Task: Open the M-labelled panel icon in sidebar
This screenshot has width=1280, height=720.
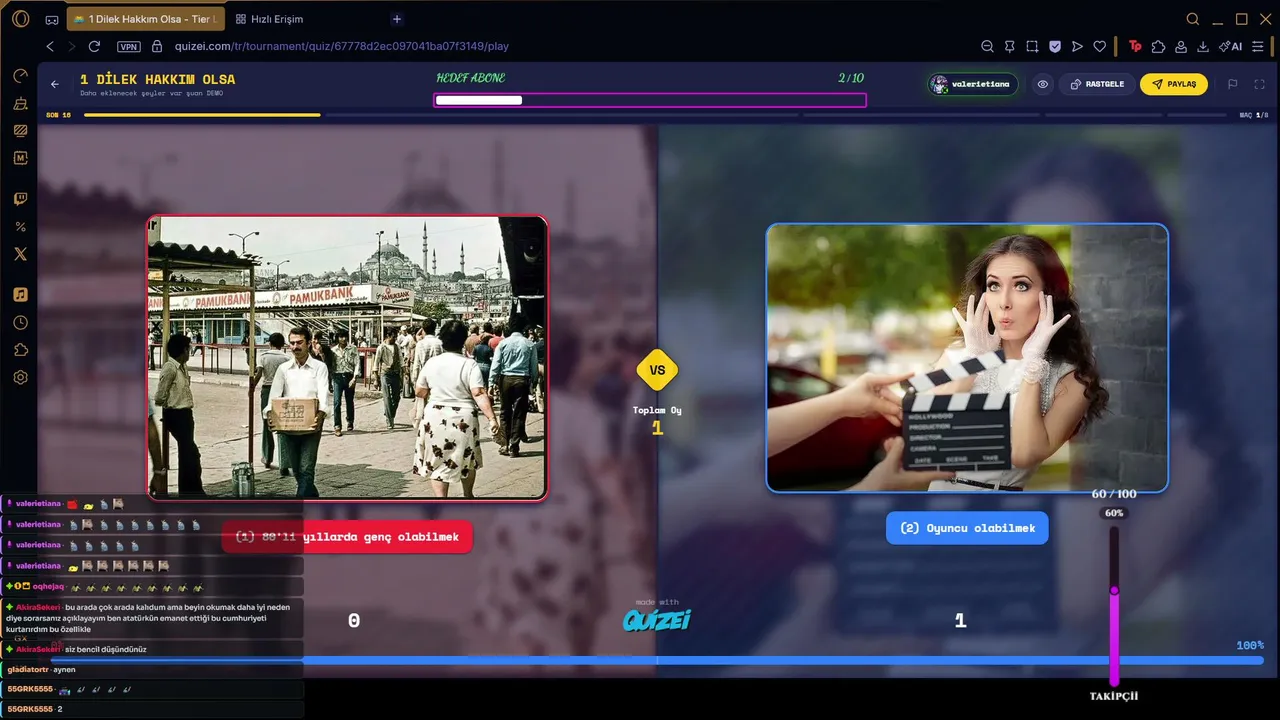Action: (x=20, y=158)
